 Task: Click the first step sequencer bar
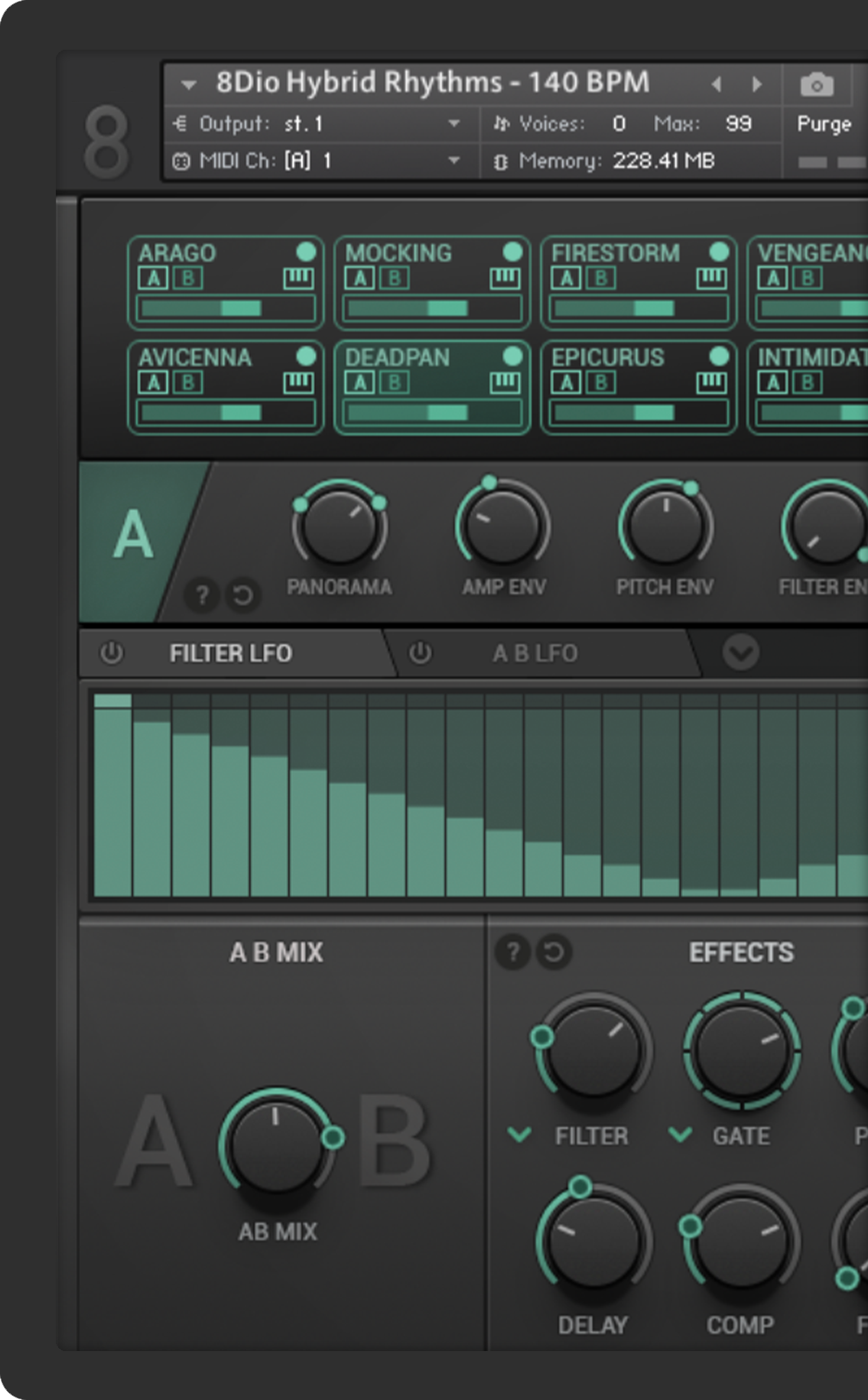click(113, 795)
